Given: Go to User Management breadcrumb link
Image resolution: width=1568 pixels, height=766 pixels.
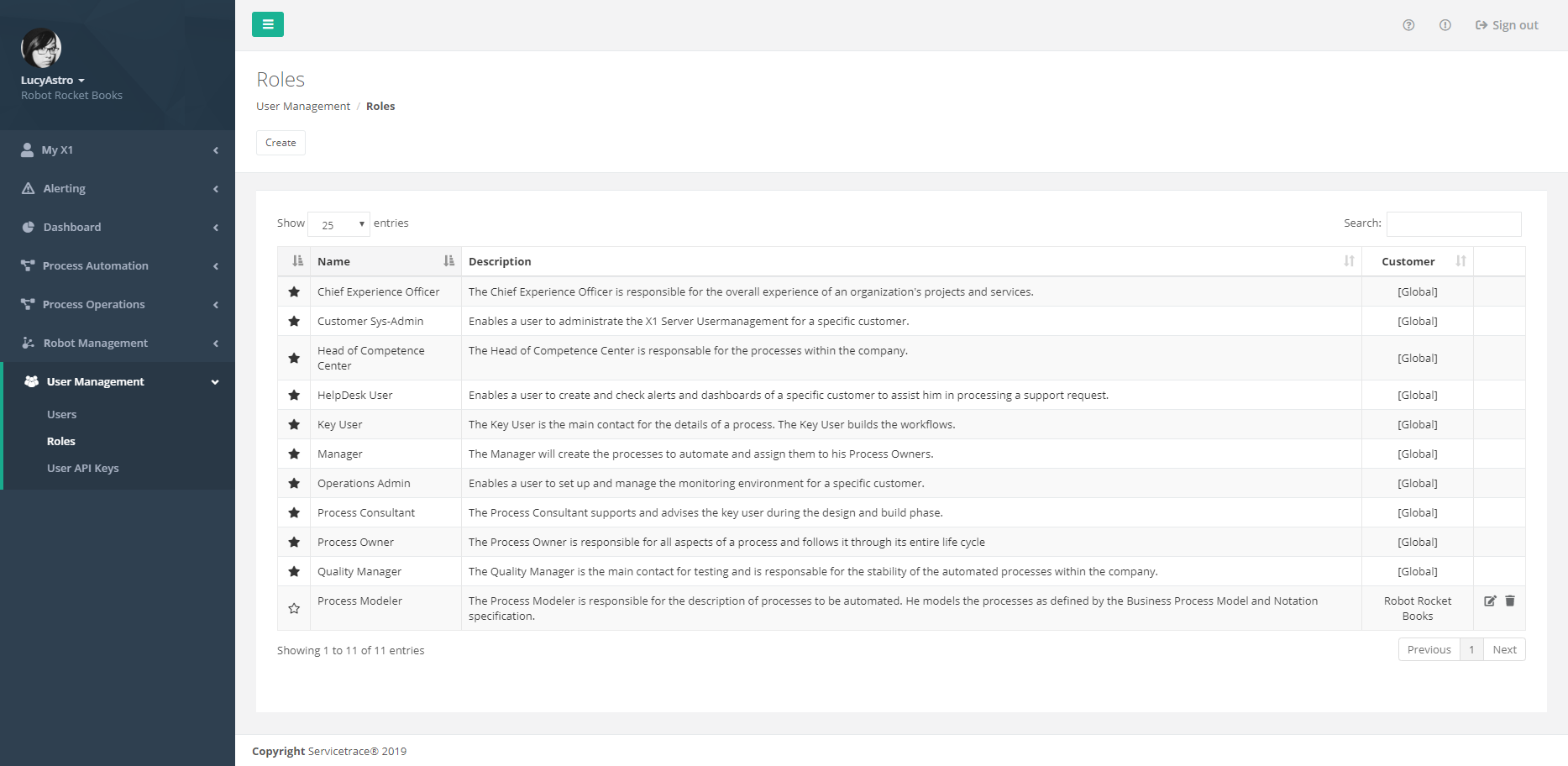Looking at the screenshot, I should click(x=303, y=106).
